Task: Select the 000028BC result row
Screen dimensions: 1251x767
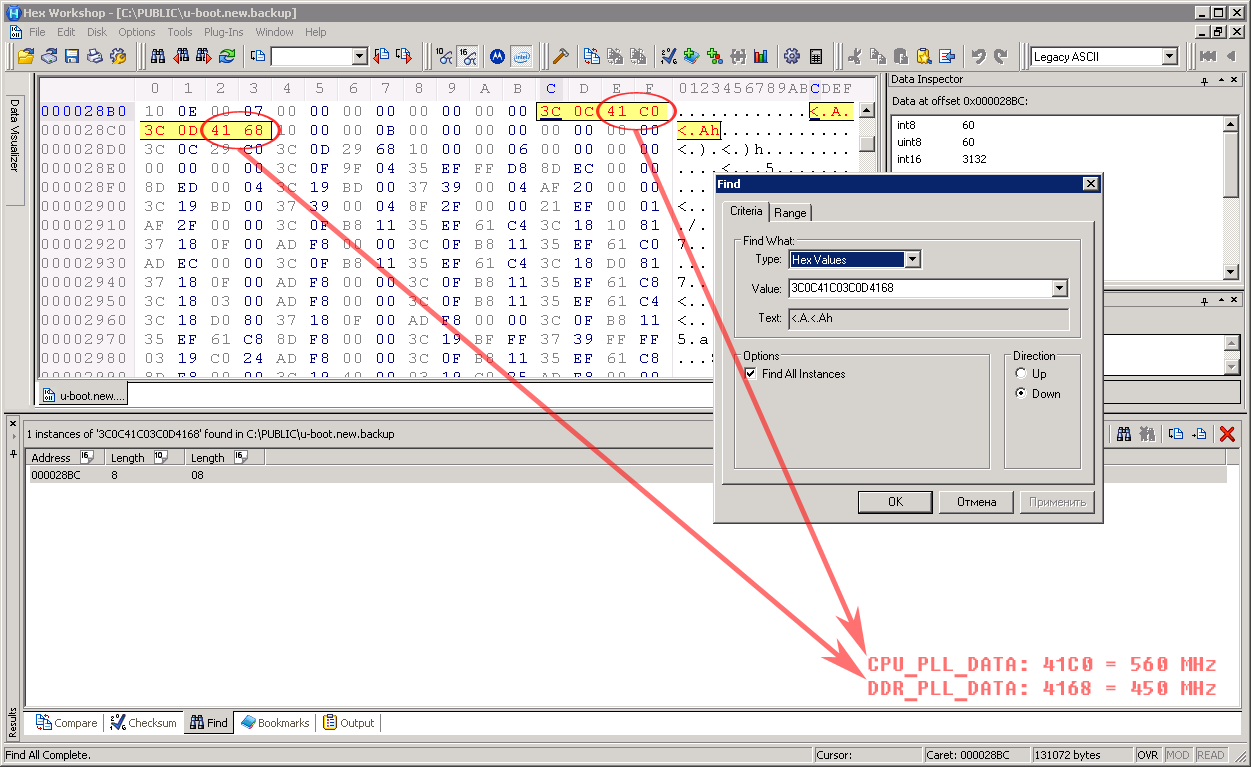Action: click(x=56, y=475)
